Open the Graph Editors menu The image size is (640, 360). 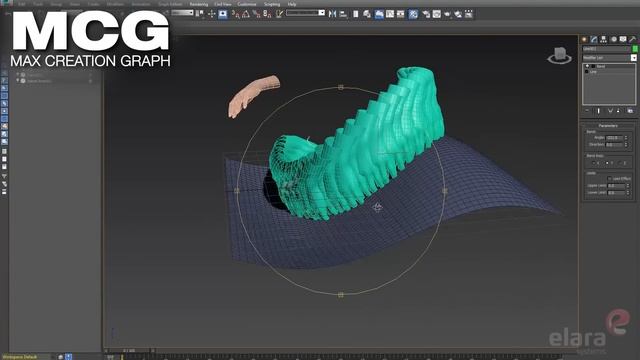(170, 4)
